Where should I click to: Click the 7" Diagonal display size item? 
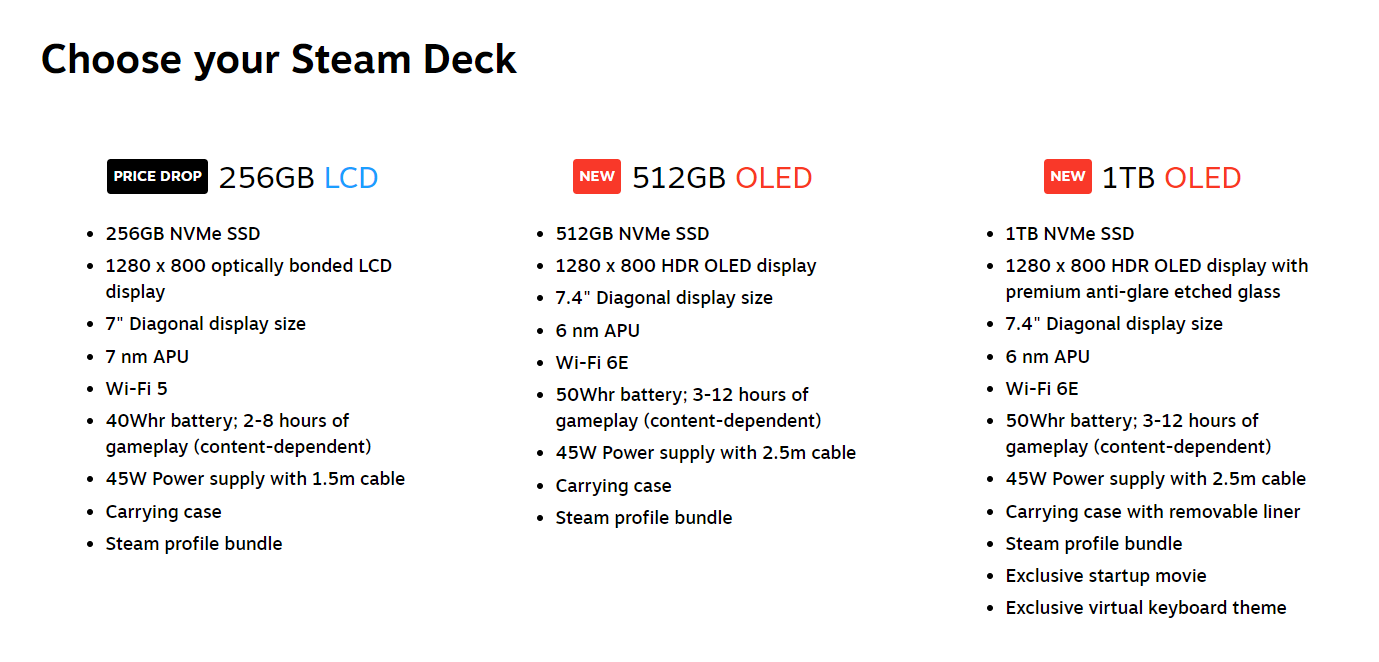pos(206,324)
